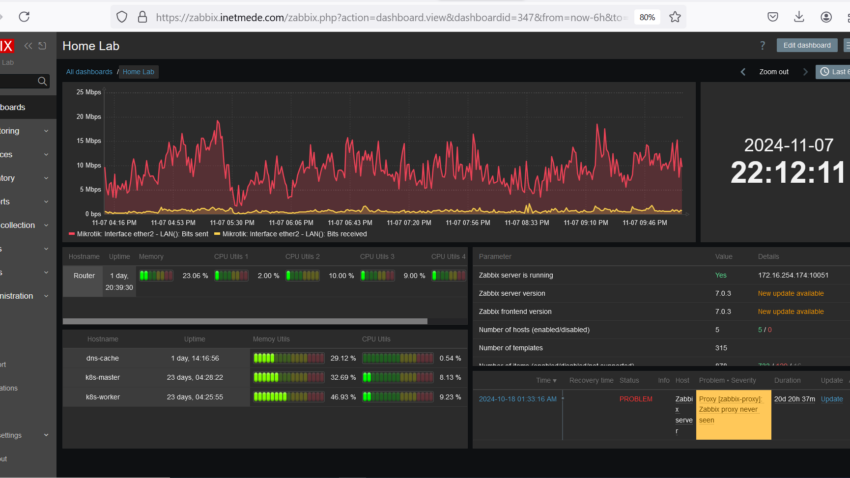
Task: Click the k8s-master hostname row
Action: click(102, 377)
